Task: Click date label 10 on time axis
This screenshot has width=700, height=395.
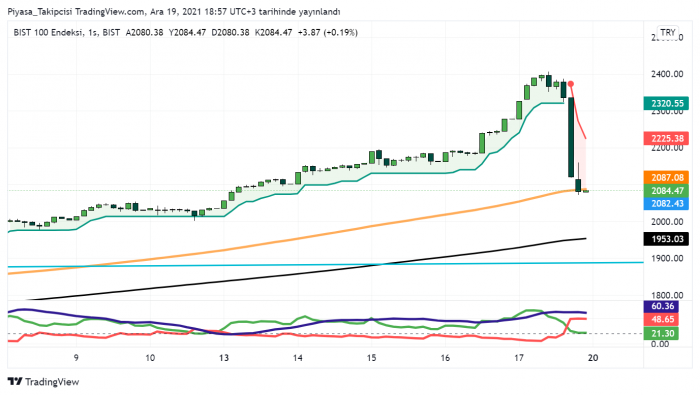Action: [x=150, y=358]
